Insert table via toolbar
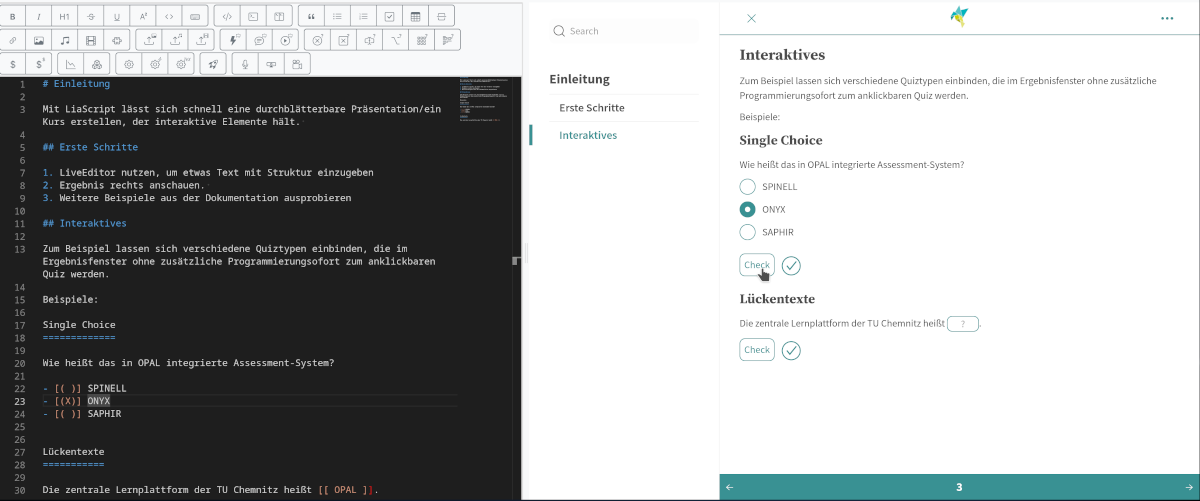 coord(416,17)
